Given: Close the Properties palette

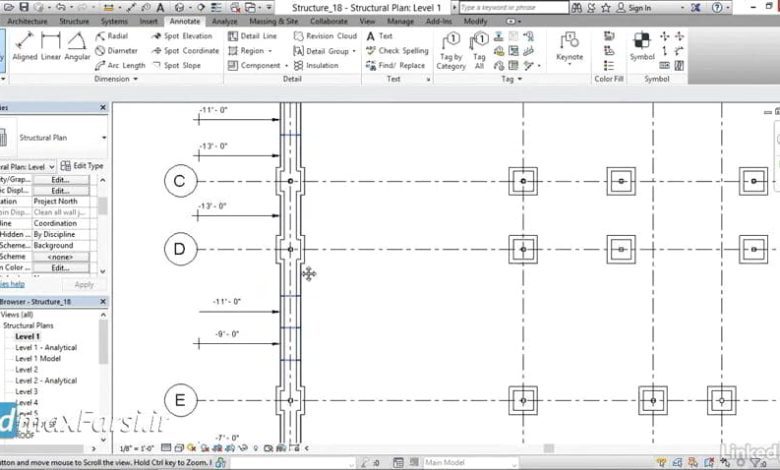Looking at the screenshot, I should 103,107.
